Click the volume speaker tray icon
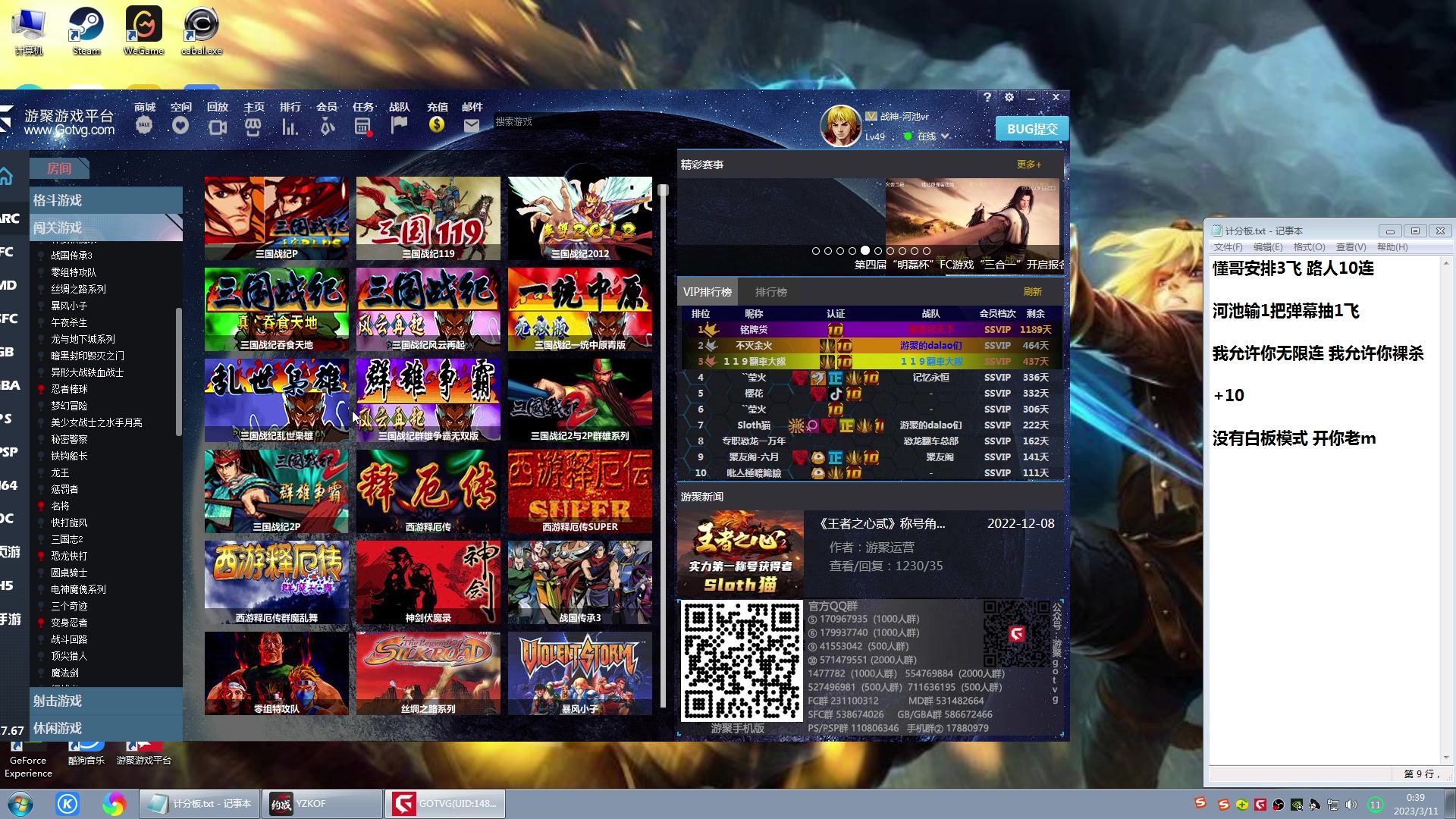 (1351, 805)
